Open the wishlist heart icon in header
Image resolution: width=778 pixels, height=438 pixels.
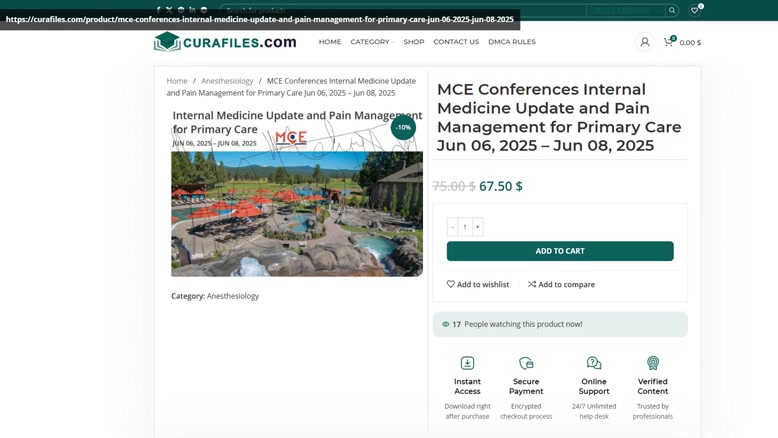(x=695, y=10)
